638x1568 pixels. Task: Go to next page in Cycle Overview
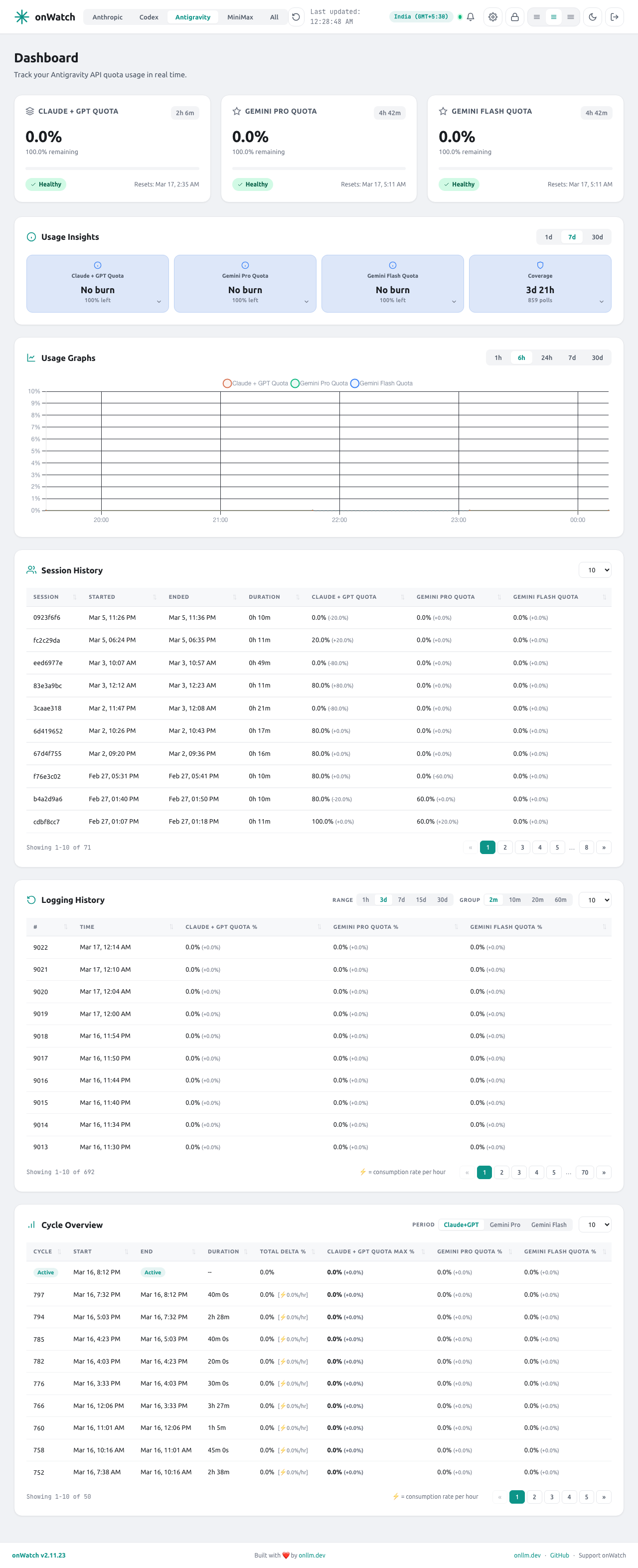pos(603,1497)
